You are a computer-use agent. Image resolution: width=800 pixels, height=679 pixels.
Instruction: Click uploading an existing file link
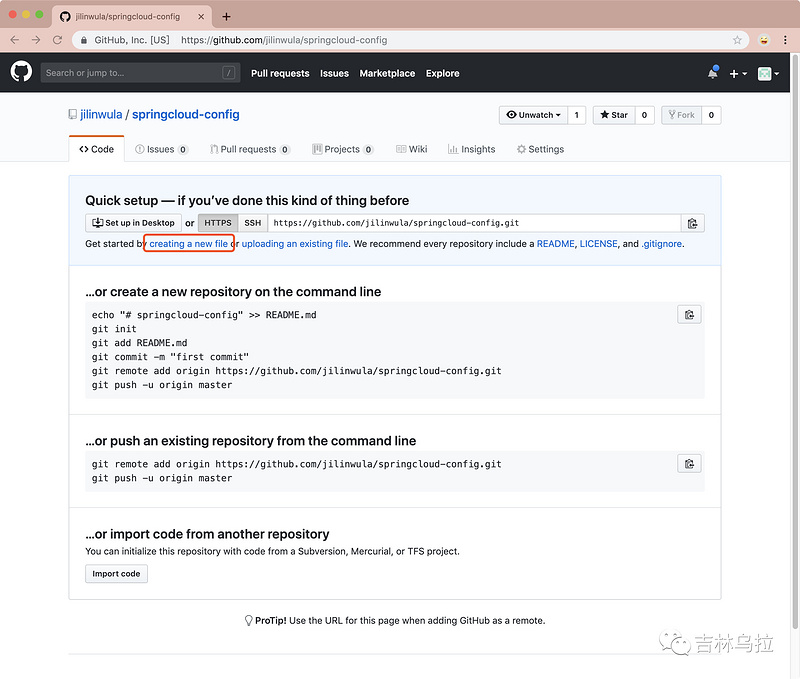pos(295,244)
